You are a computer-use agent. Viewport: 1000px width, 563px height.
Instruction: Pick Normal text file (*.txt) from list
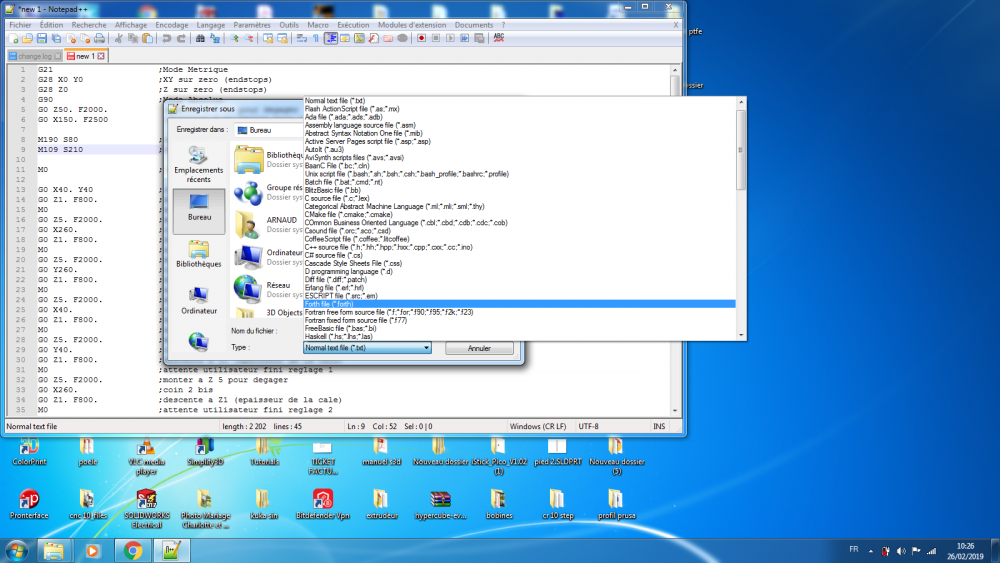click(519, 101)
